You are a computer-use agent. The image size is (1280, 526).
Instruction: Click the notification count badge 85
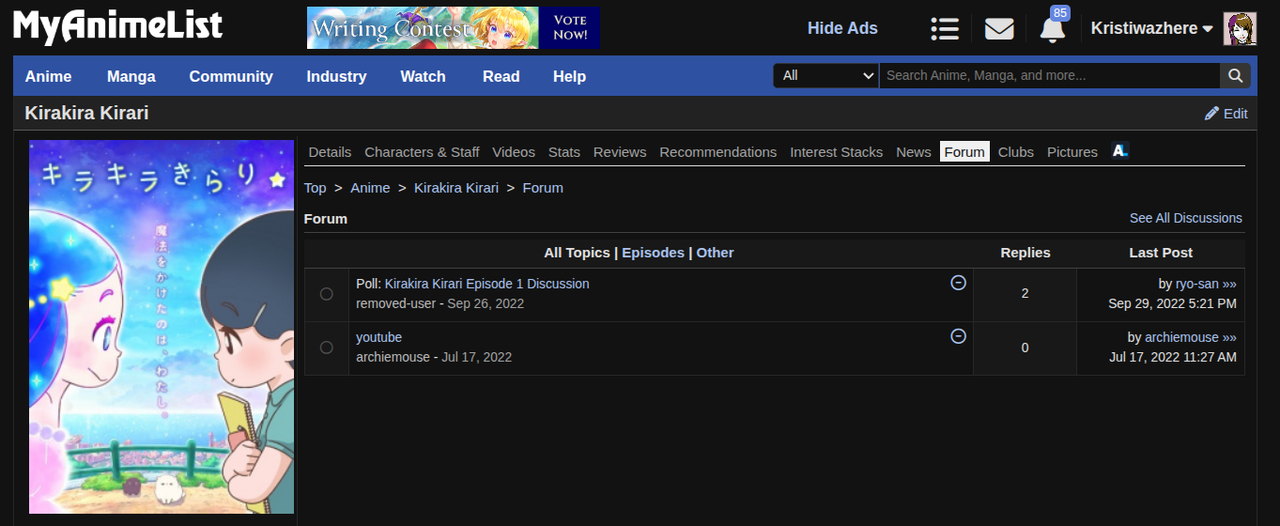click(x=1060, y=13)
